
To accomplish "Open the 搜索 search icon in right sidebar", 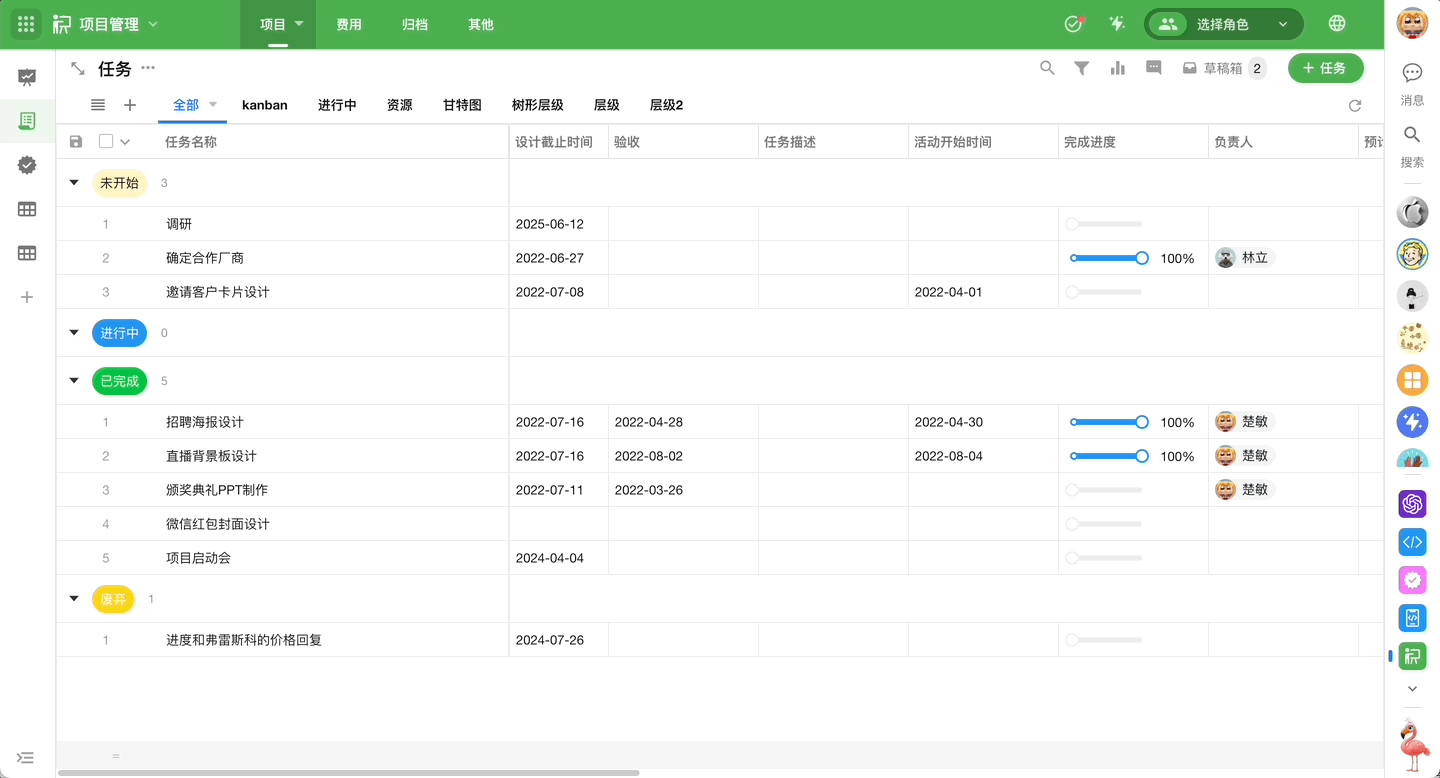I will pos(1412,144).
